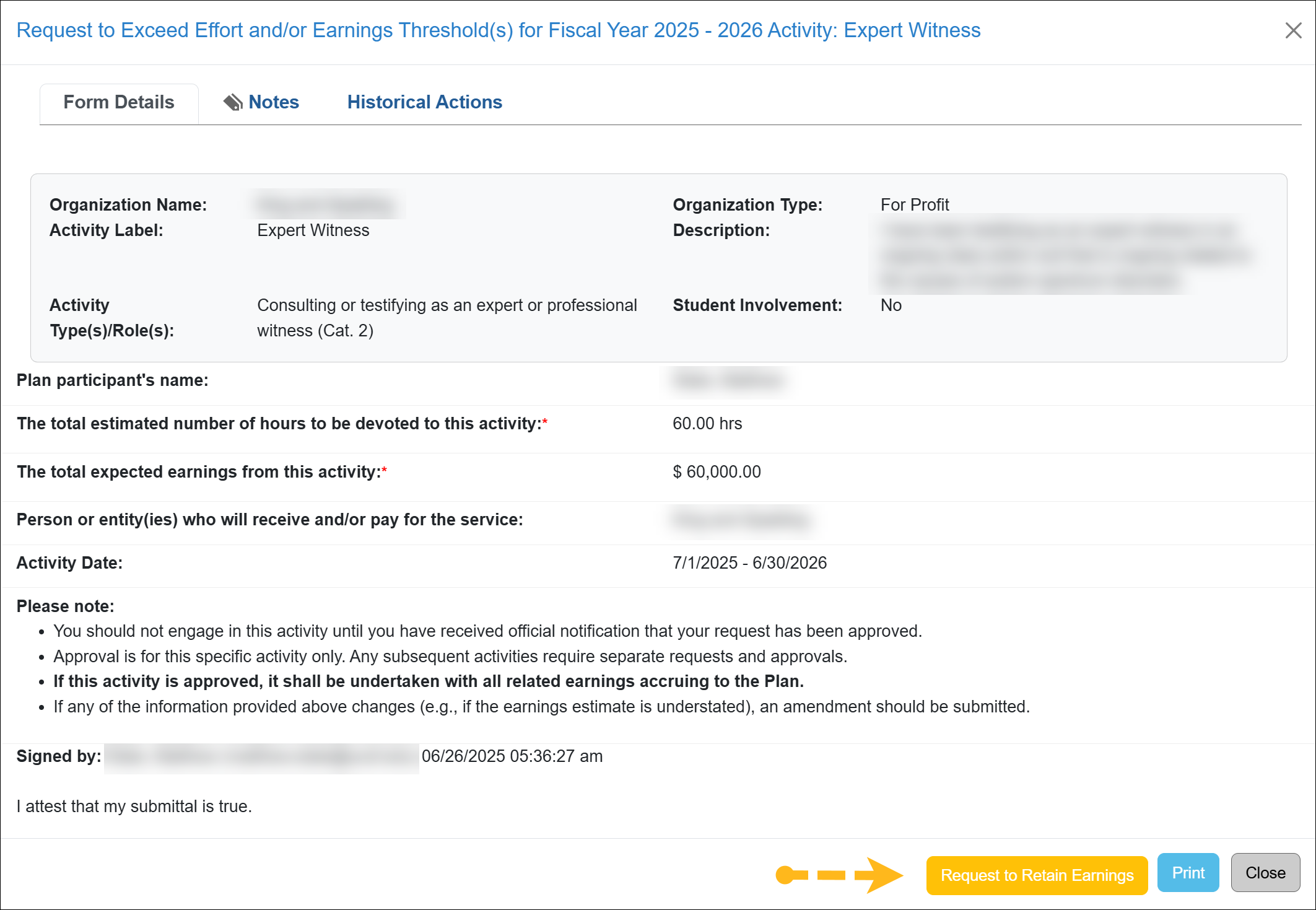Click the dialog title about Expert Witness
This screenshot has height=910, width=1316.
[498, 30]
